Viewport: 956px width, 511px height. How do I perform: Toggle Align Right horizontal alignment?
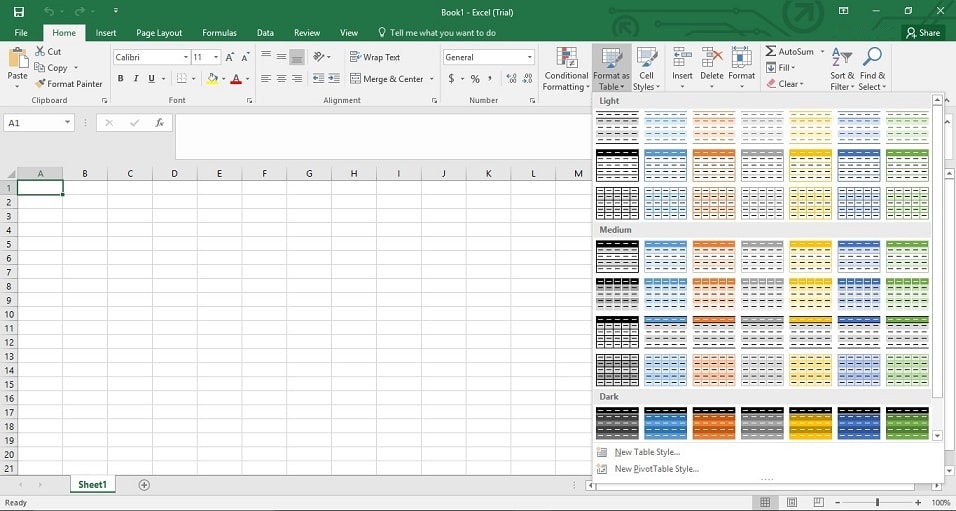296,79
